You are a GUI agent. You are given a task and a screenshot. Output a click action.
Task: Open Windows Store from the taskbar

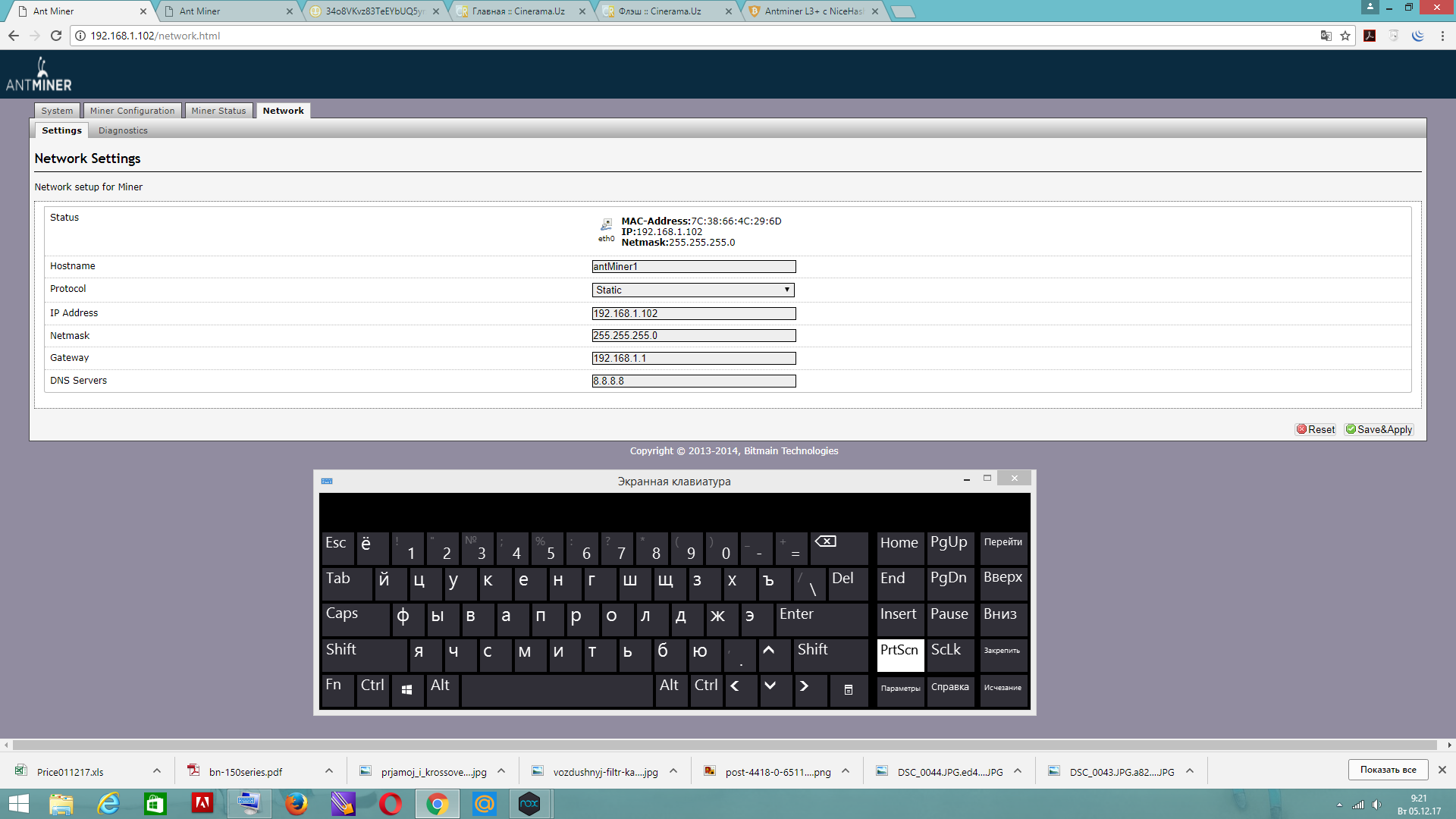tap(155, 804)
